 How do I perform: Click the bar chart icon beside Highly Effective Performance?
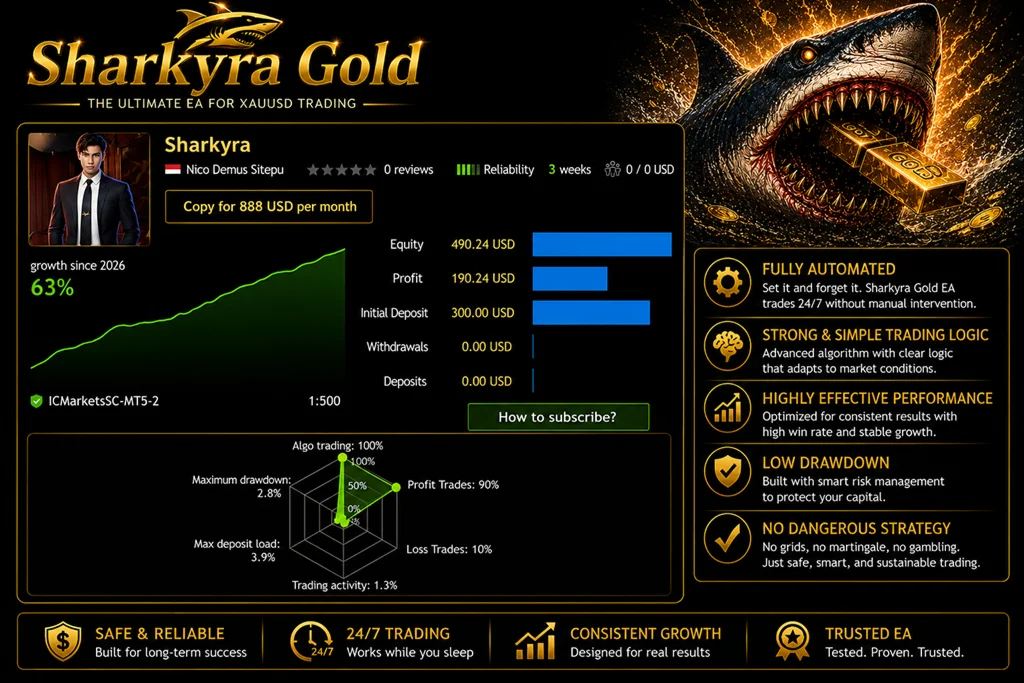click(x=728, y=407)
